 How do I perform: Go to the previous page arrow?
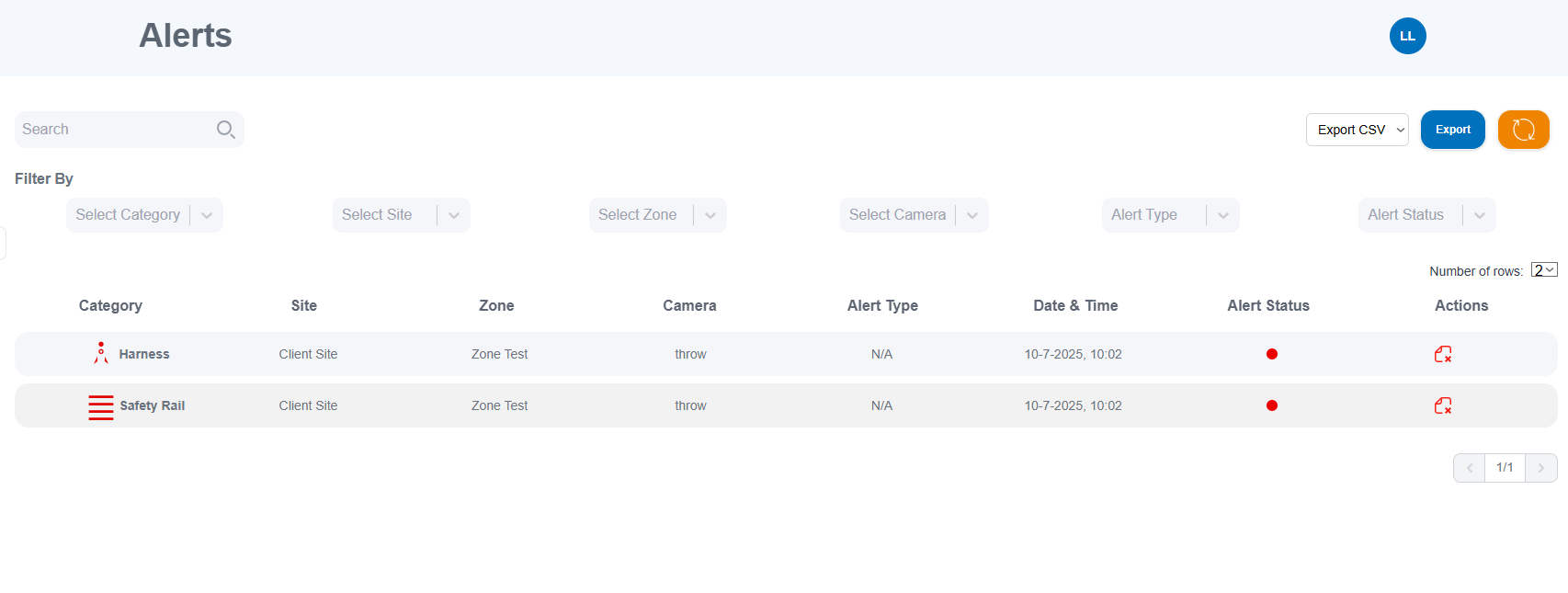coord(1469,468)
